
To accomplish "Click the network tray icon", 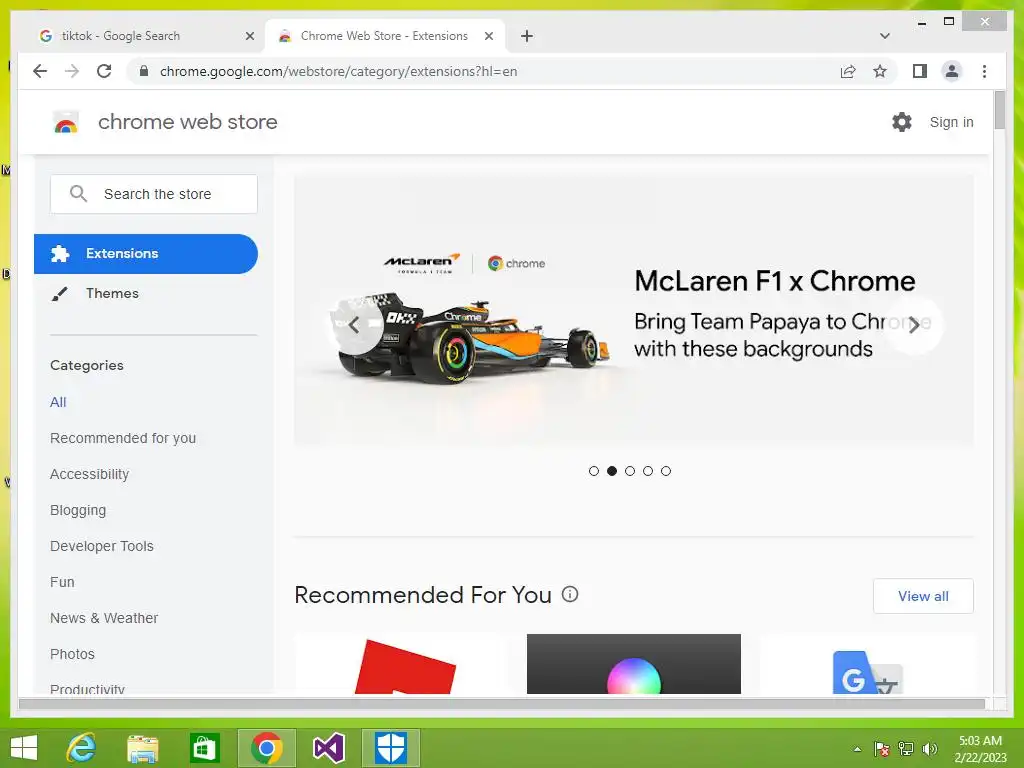I will pos(906,749).
